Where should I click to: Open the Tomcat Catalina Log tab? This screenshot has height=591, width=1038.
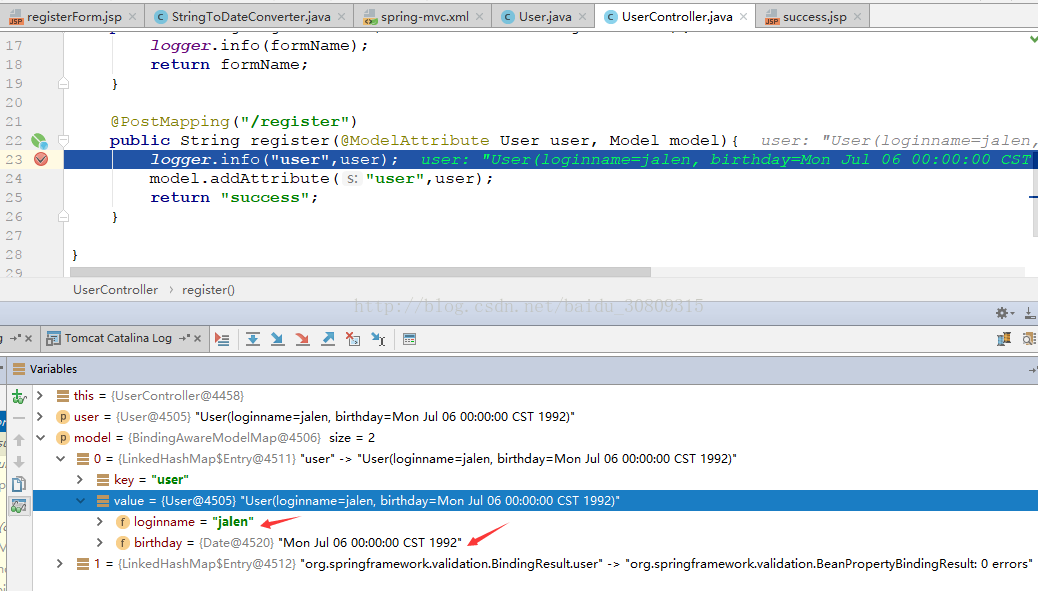pos(118,338)
